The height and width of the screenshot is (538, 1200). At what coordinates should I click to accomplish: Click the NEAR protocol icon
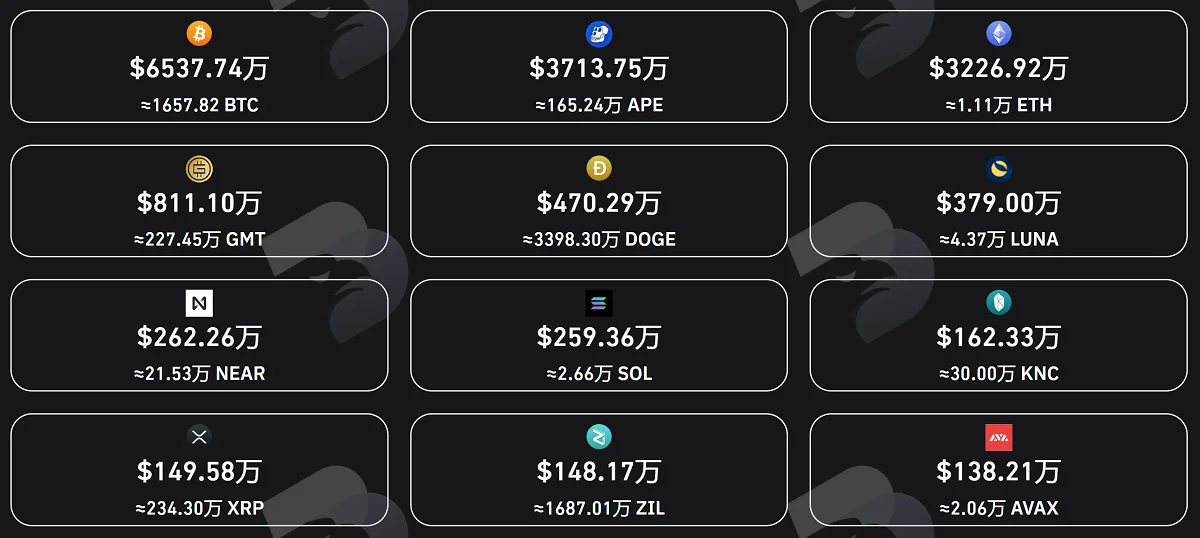(199, 303)
